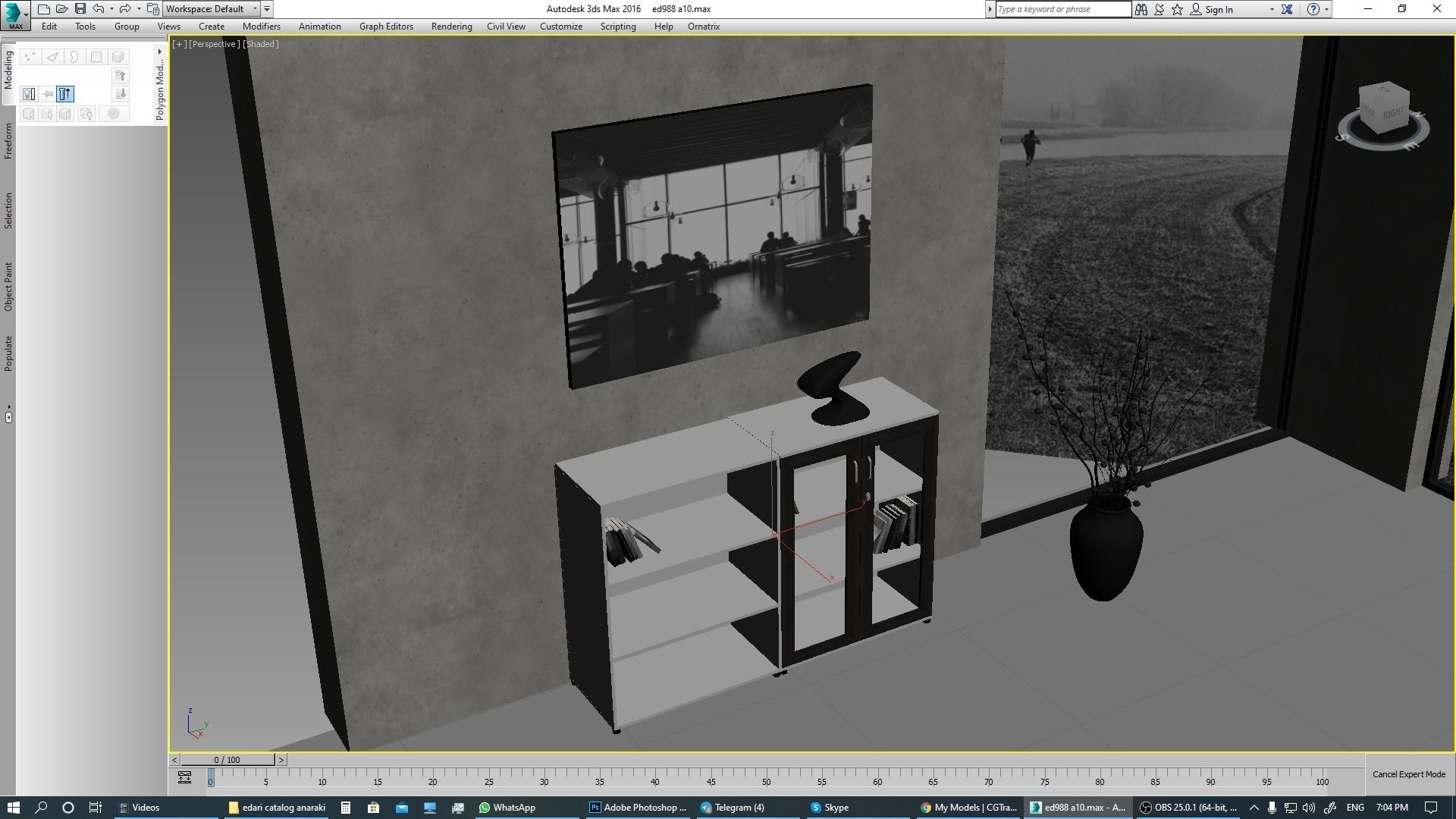Image resolution: width=1456 pixels, height=819 pixels.
Task: Select Polygon sub-object mode
Action: pos(96,57)
